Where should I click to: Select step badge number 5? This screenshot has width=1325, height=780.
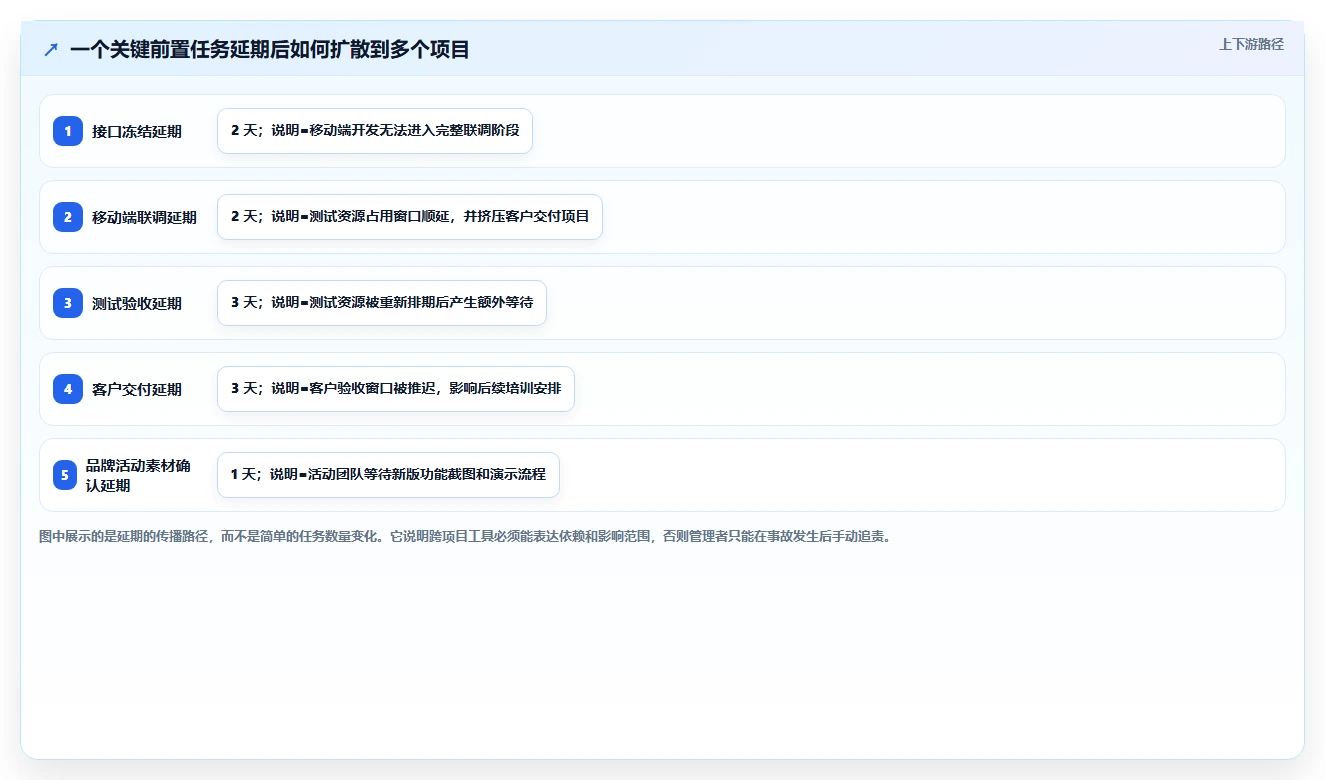[65, 475]
